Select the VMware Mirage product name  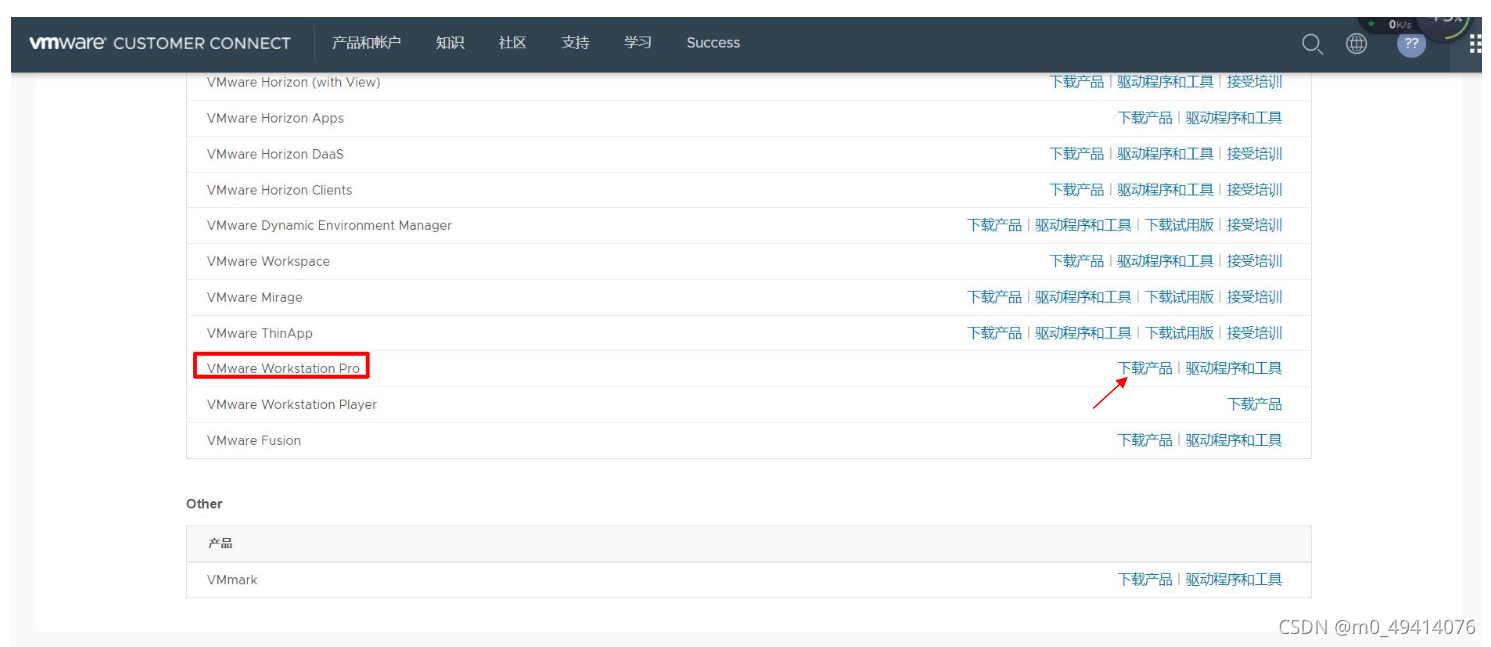[255, 297]
